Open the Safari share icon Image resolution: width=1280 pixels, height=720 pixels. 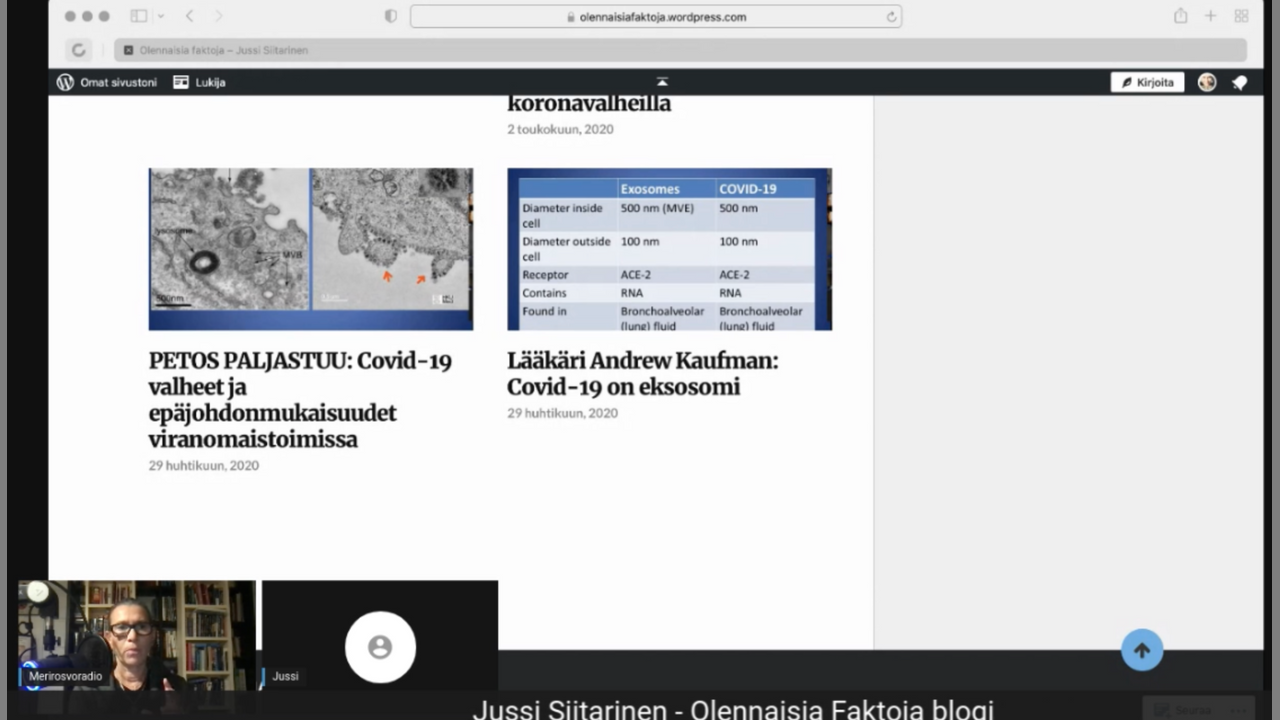[1181, 16]
